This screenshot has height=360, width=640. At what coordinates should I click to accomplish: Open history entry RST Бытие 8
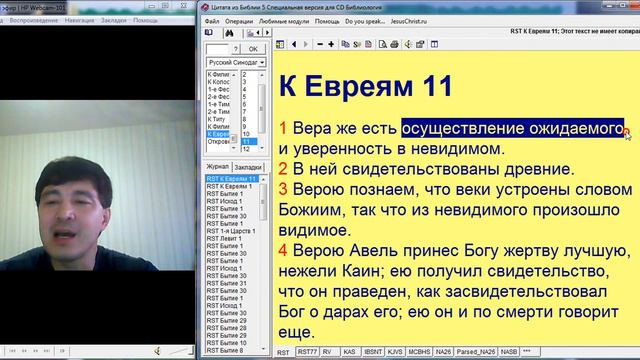coord(225,350)
